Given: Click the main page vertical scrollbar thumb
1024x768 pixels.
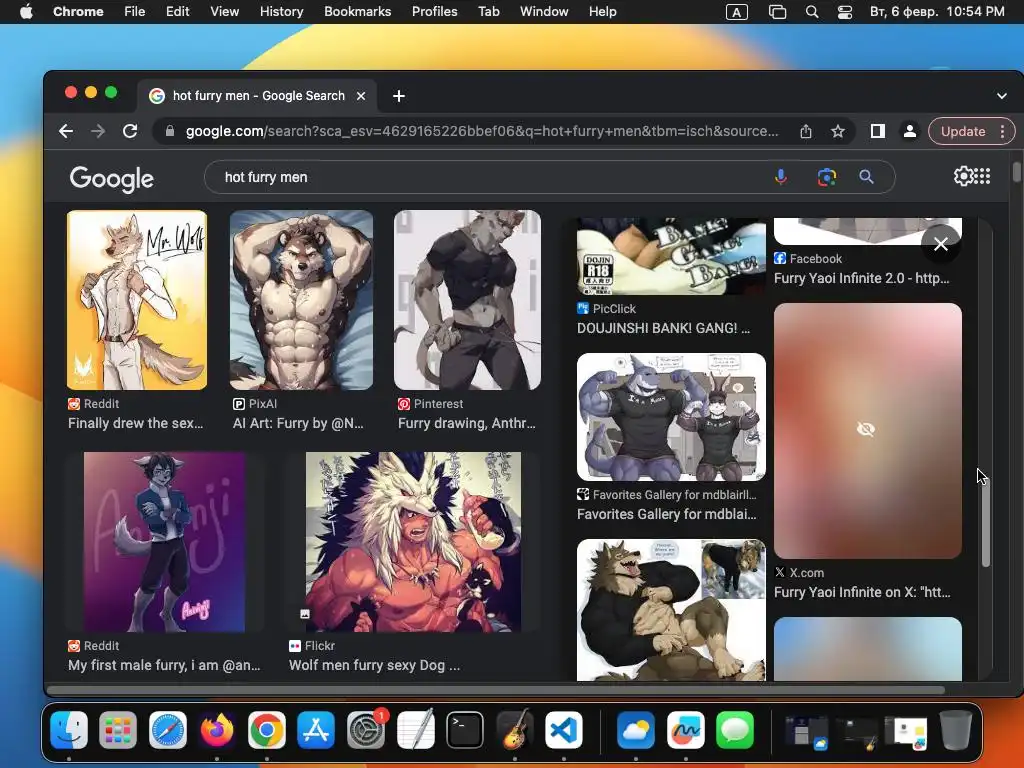Looking at the screenshot, I should 1017,171.
